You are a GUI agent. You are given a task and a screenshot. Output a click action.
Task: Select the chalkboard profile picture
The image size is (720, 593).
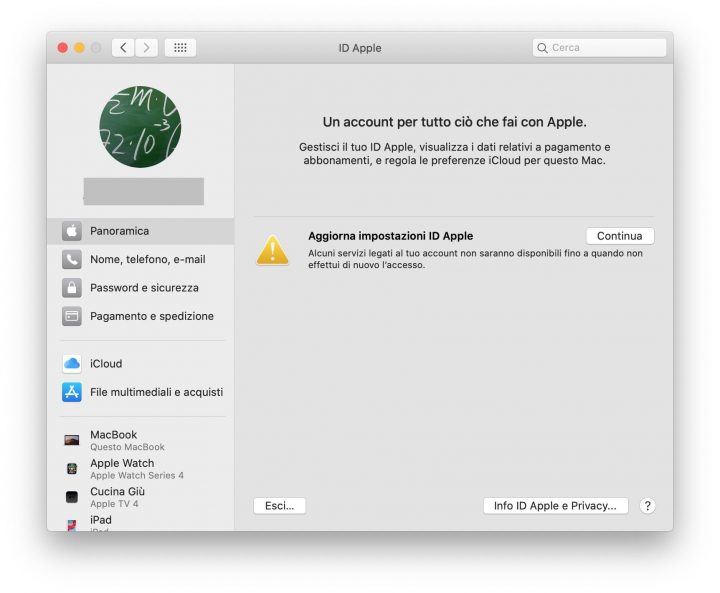(x=140, y=127)
